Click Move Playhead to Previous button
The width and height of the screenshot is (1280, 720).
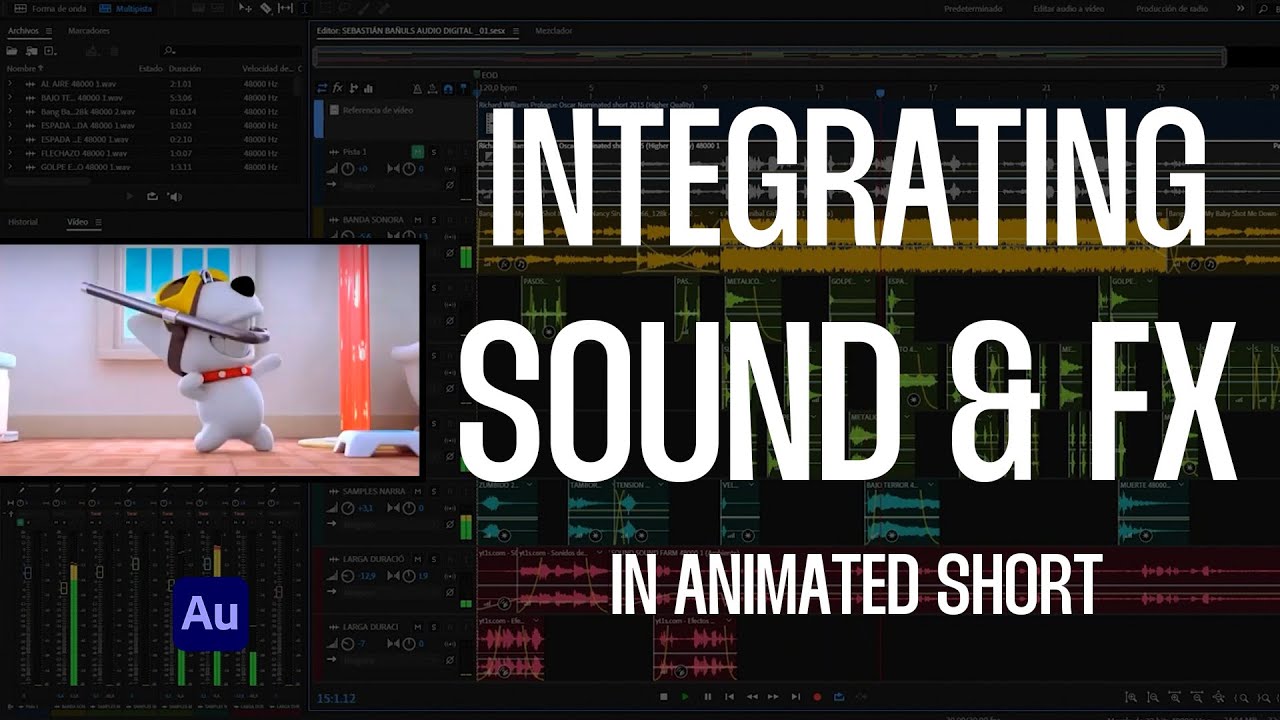729,697
